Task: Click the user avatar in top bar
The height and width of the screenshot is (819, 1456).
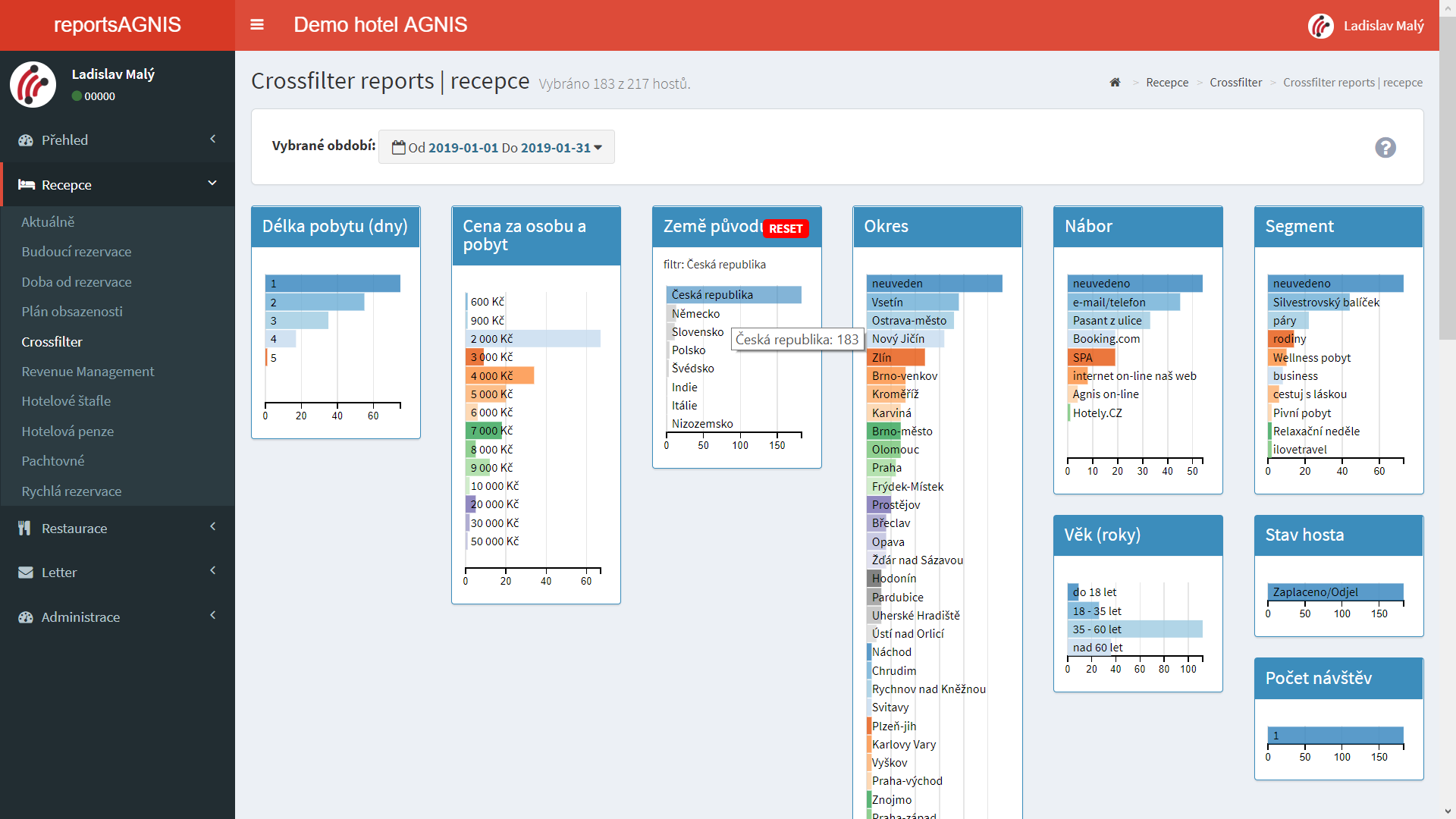Action: 1320,26
